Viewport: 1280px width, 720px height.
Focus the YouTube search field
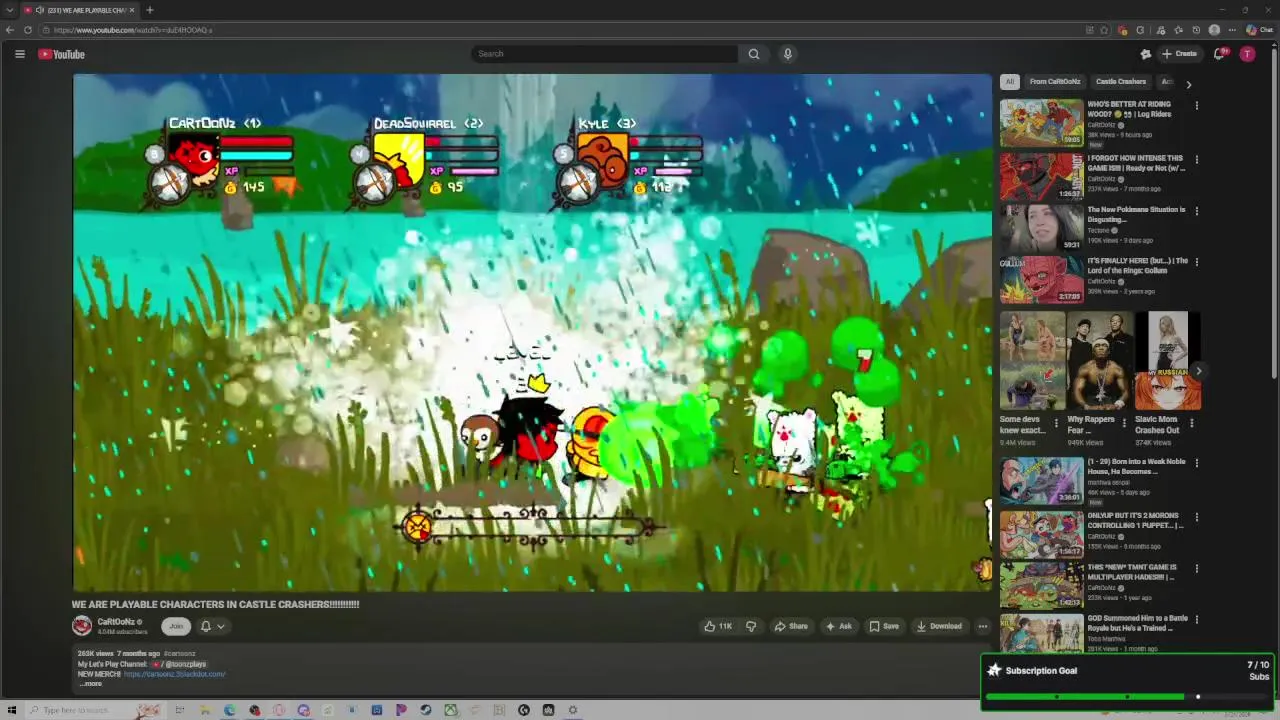pyautogui.click(x=604, y=54)
